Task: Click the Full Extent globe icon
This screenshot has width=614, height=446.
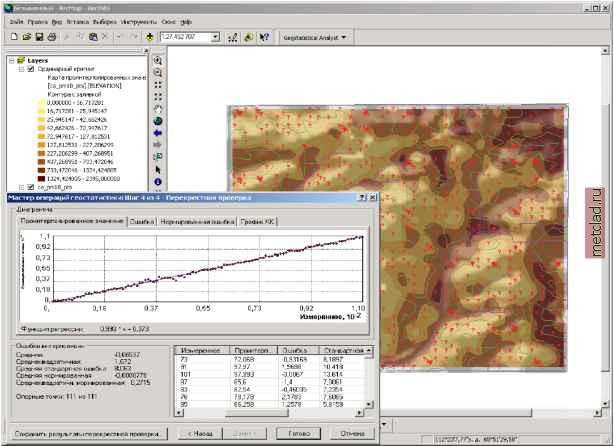Action: (158, 121)
